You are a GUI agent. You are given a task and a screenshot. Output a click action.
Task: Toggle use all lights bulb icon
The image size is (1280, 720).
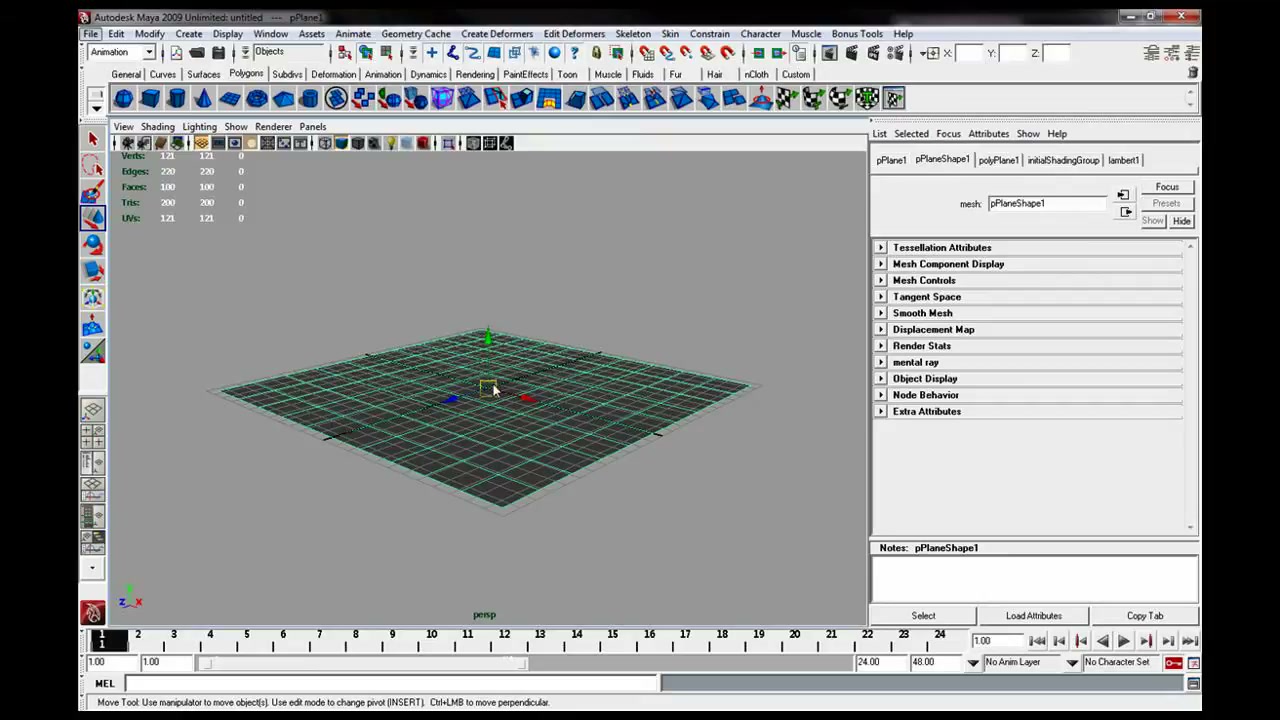pyautogui.click(x=391, y=143)
